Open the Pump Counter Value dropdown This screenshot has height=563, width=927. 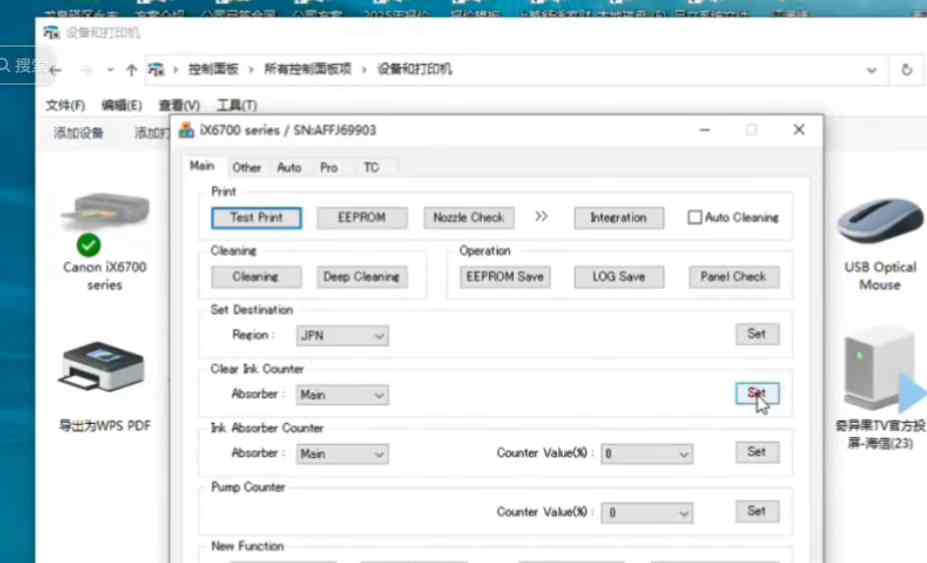click(x=647, y=513)
